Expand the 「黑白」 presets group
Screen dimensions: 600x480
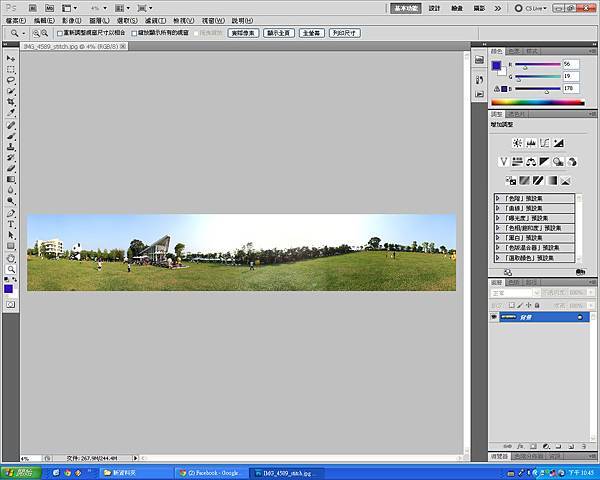497,238
